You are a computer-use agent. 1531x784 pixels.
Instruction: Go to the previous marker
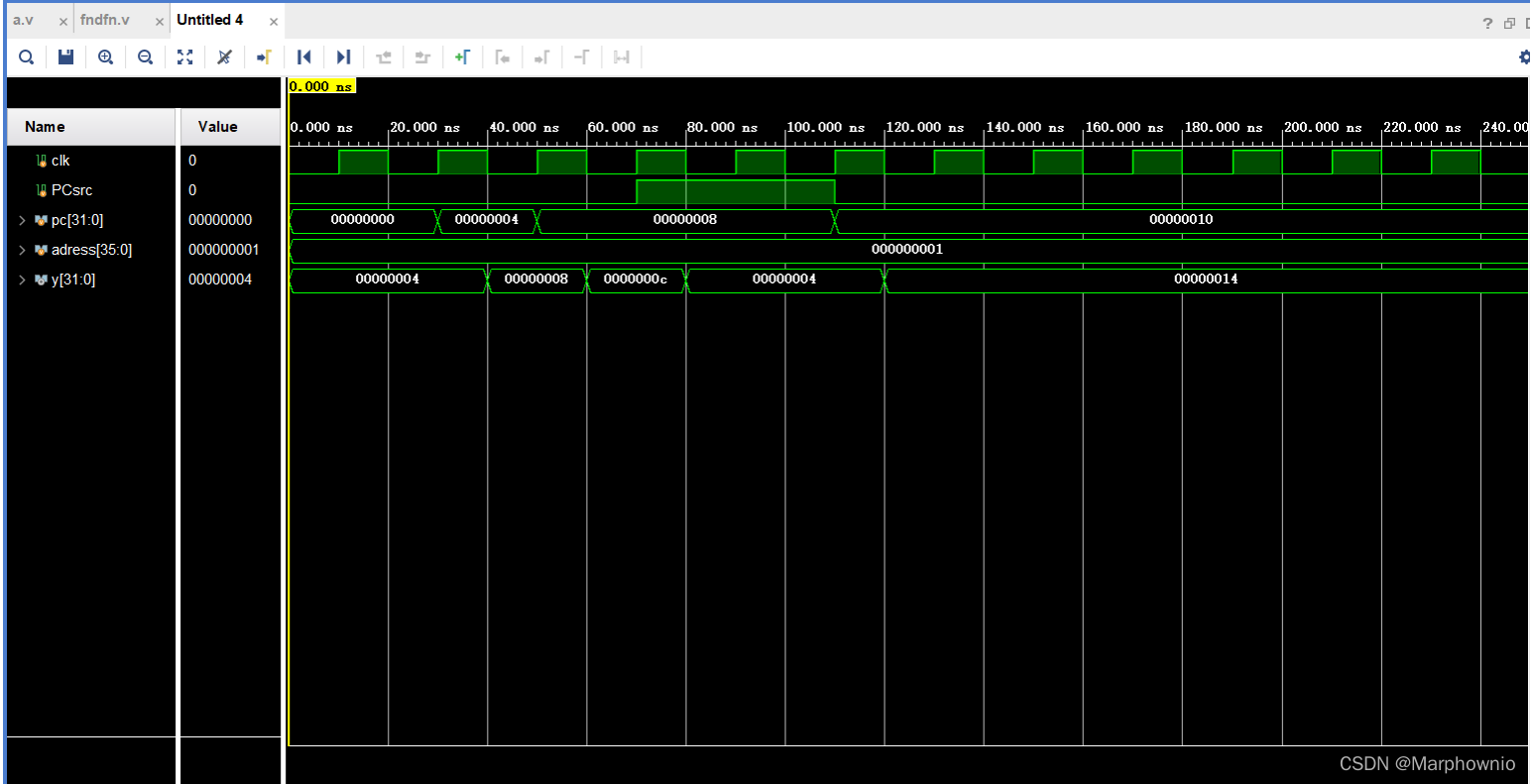[x=503, y=57]
